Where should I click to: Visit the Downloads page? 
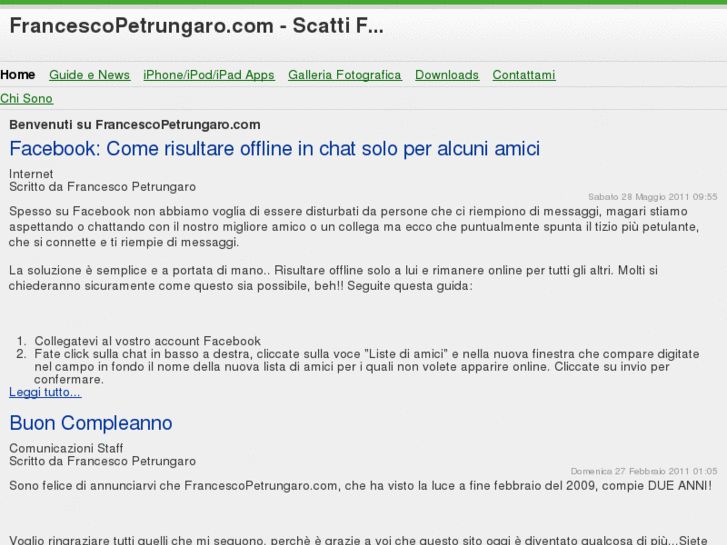[446, 75]
